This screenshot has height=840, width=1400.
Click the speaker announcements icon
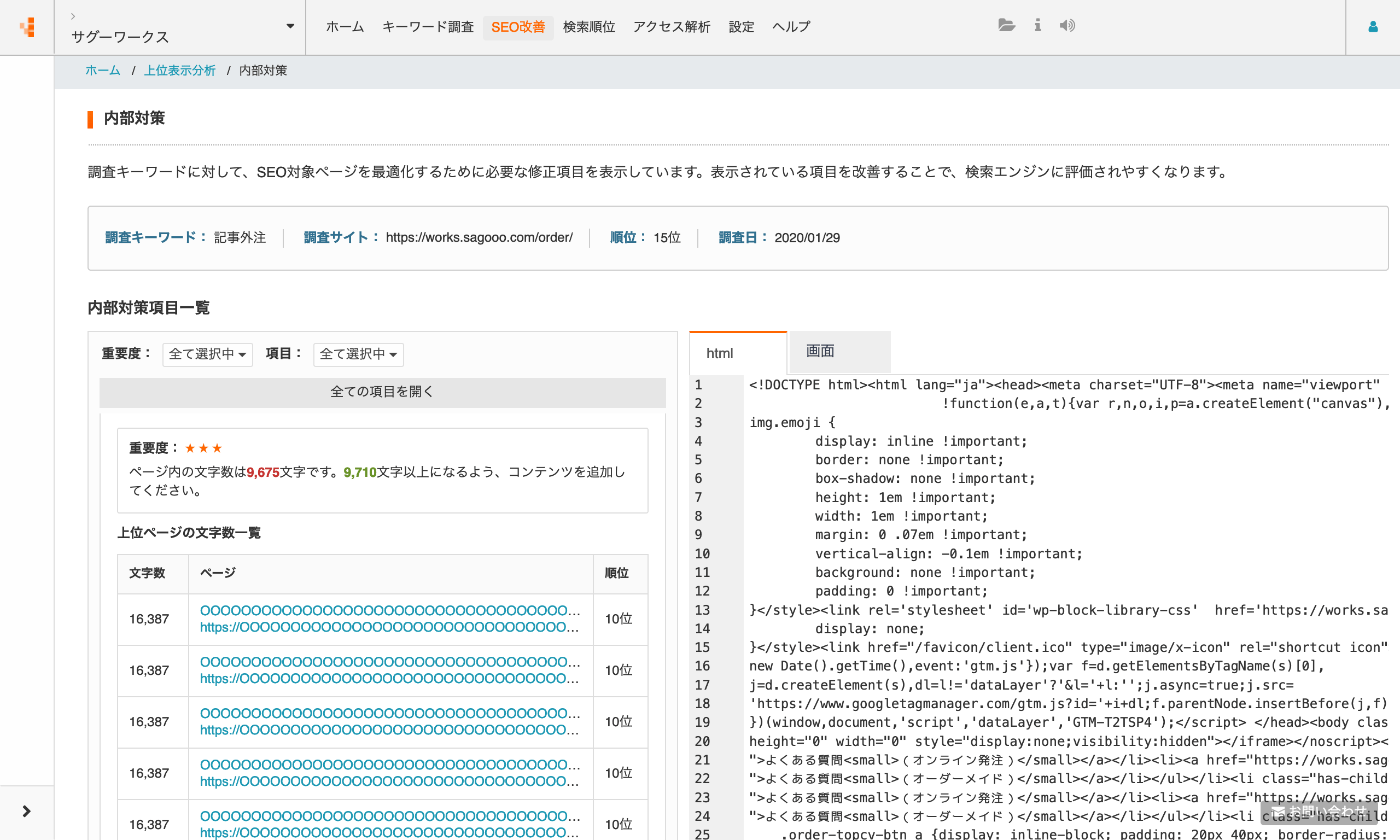coord(1067,26)
